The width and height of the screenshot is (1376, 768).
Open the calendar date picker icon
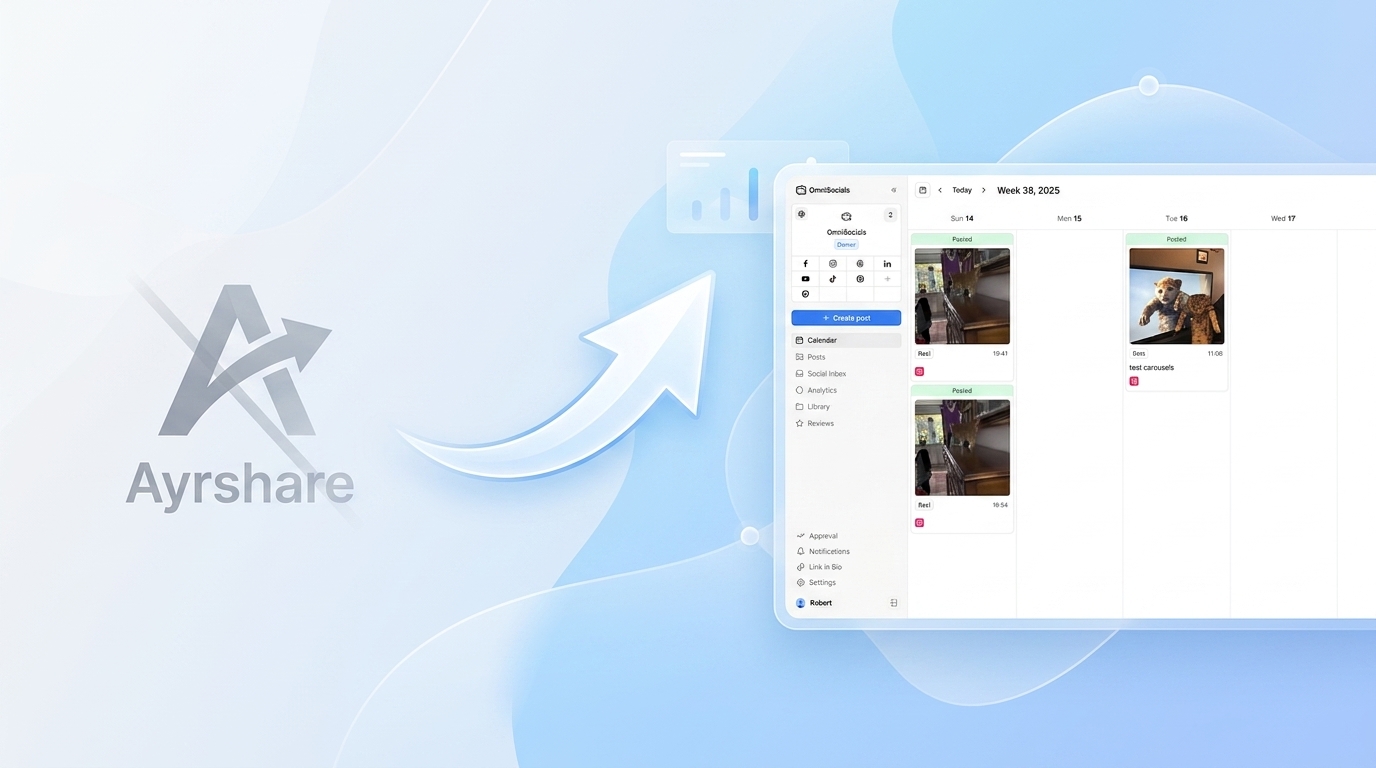(922, 190)
